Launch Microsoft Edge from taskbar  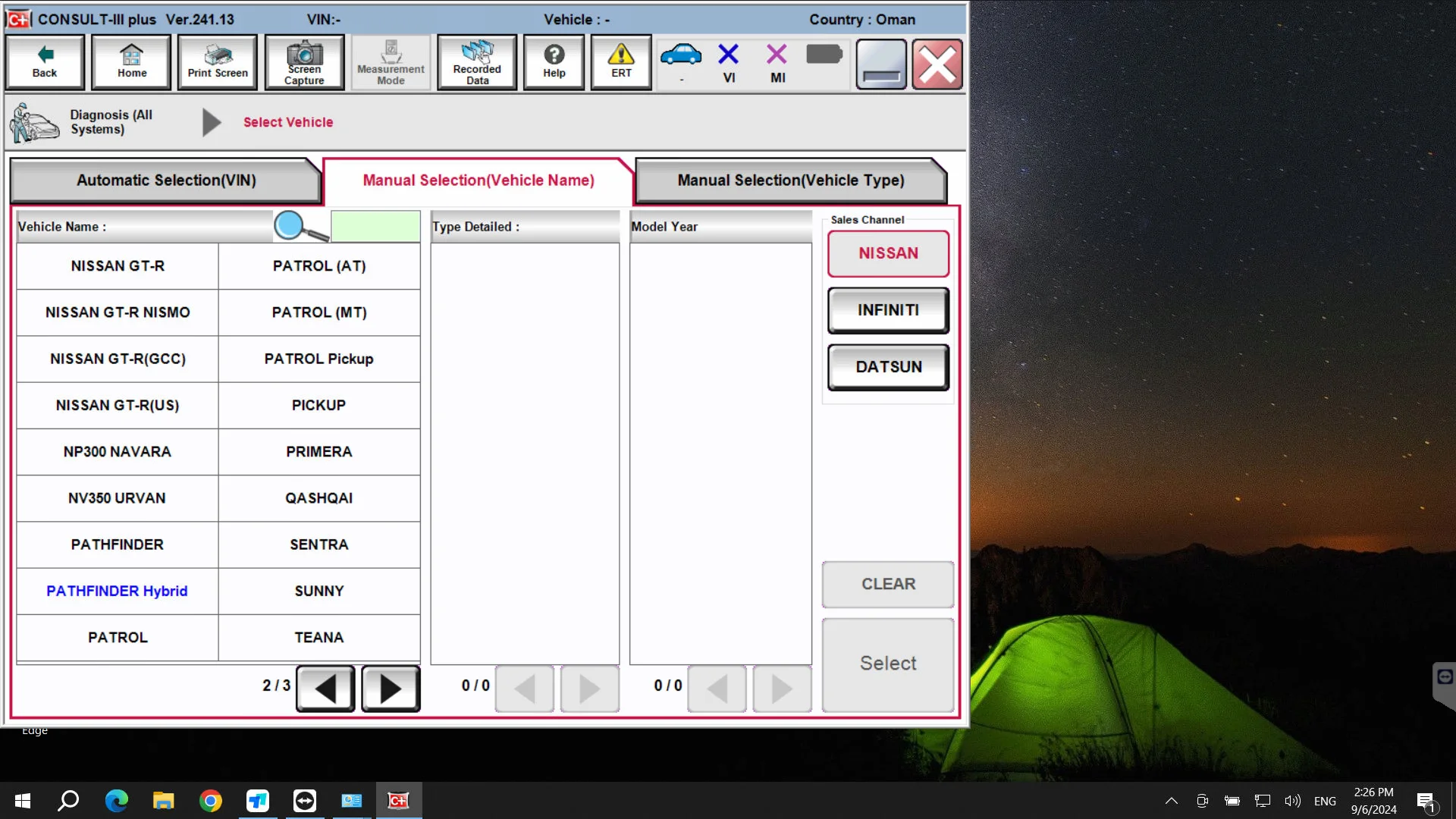point(116,801)
